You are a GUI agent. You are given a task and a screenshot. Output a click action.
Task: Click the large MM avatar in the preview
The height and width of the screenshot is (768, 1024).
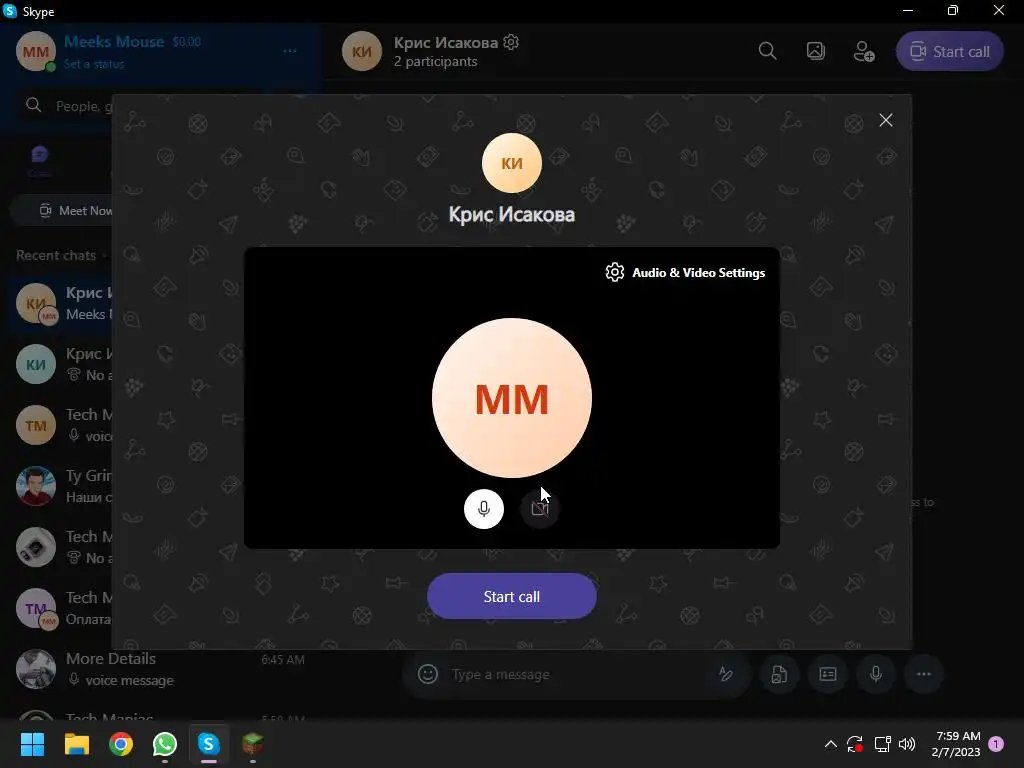(511, 398)
